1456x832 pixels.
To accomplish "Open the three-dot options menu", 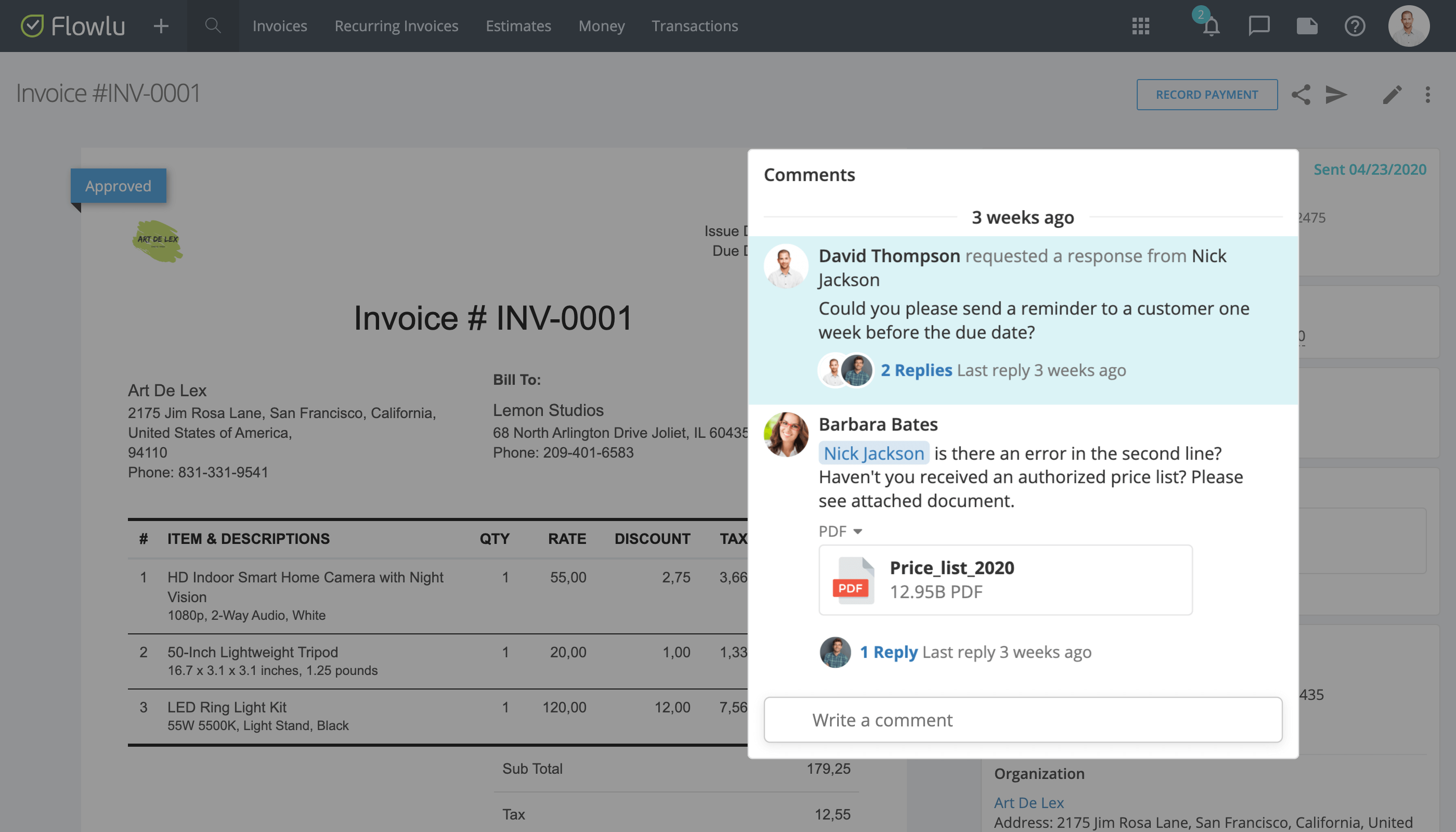I will [x=1427, y=94].
